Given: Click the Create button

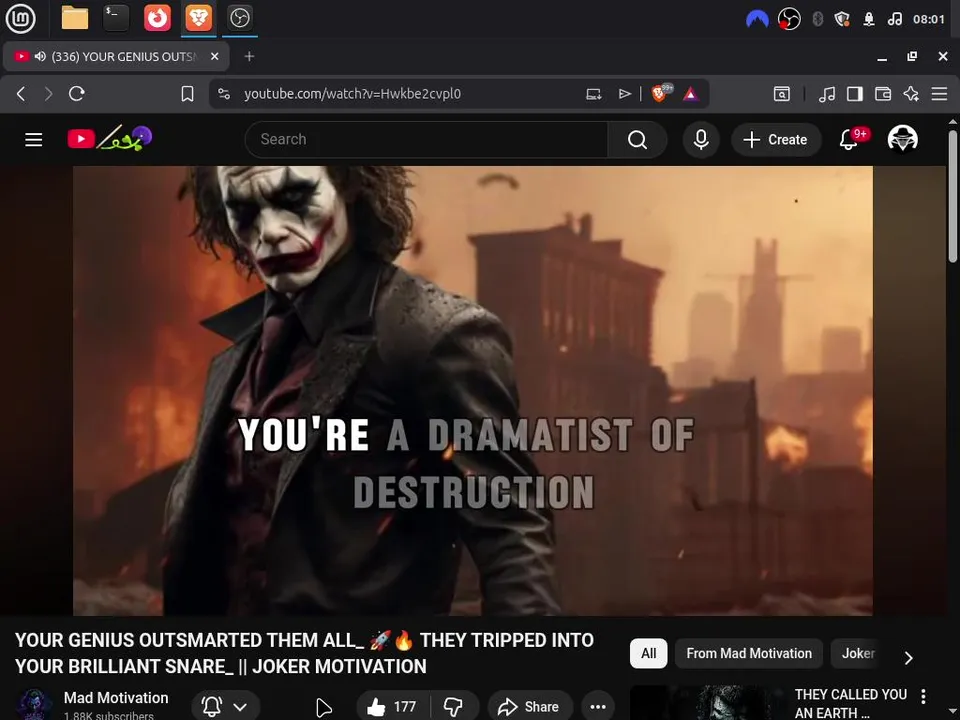Looking at the screenshot, I should point(776,140).
